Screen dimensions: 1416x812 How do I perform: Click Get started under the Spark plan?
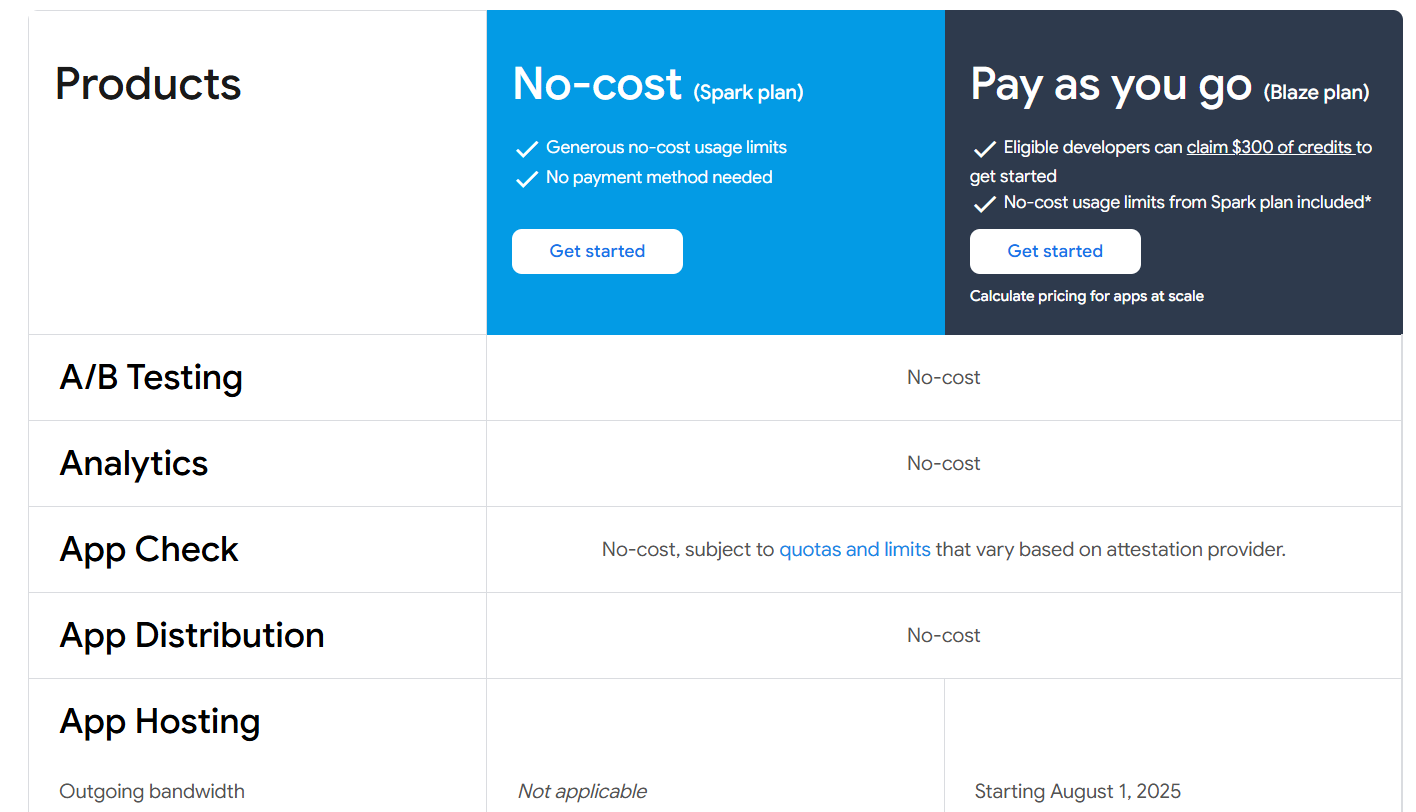597,251
